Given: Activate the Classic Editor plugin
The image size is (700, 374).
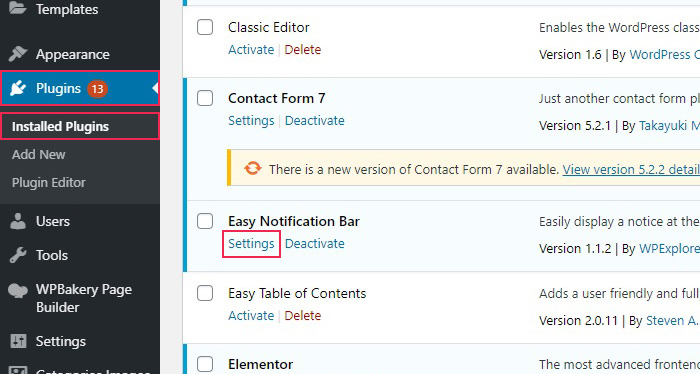Looking at the screenshot, I should [x=251, y=50].
